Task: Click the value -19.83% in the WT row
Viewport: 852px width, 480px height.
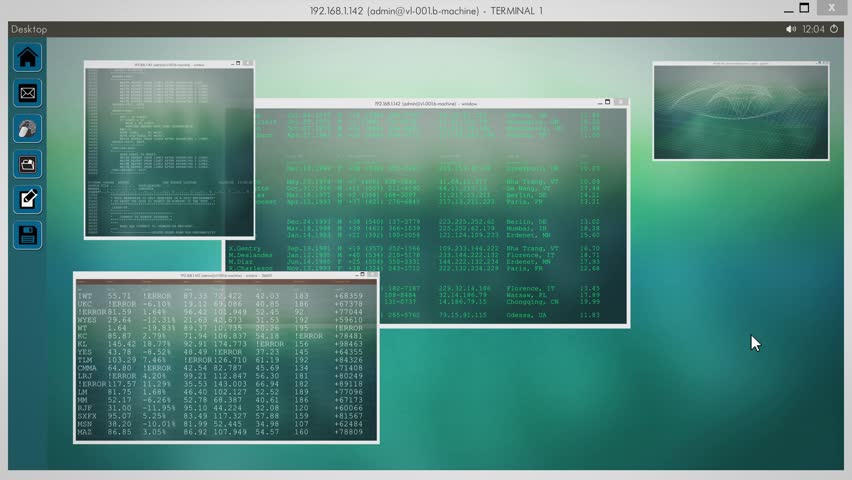Action: point(159,328)
